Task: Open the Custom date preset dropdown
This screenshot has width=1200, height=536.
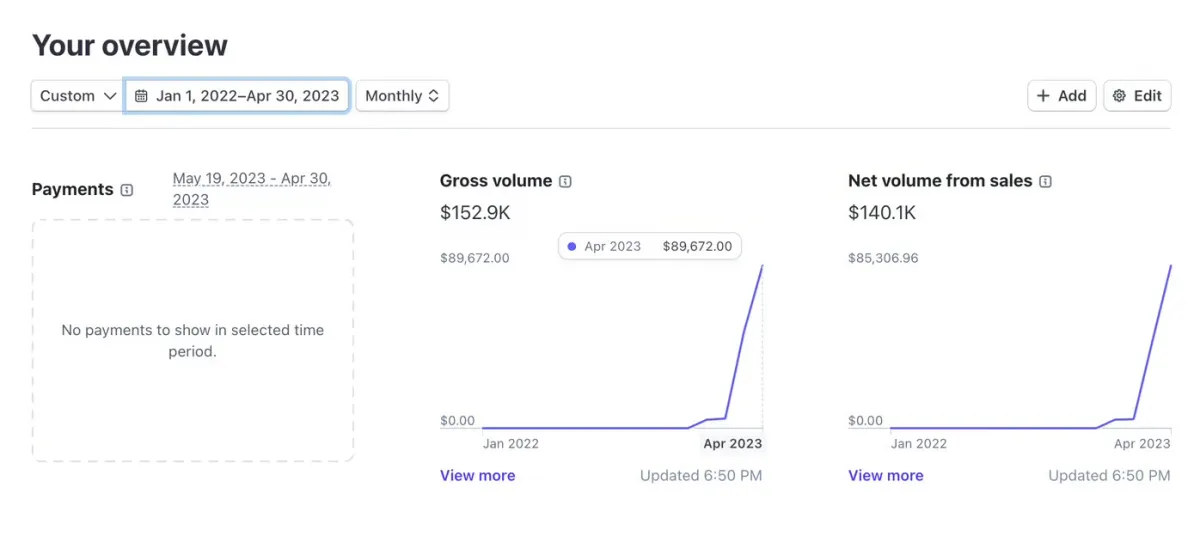Action: pos(78,96)
